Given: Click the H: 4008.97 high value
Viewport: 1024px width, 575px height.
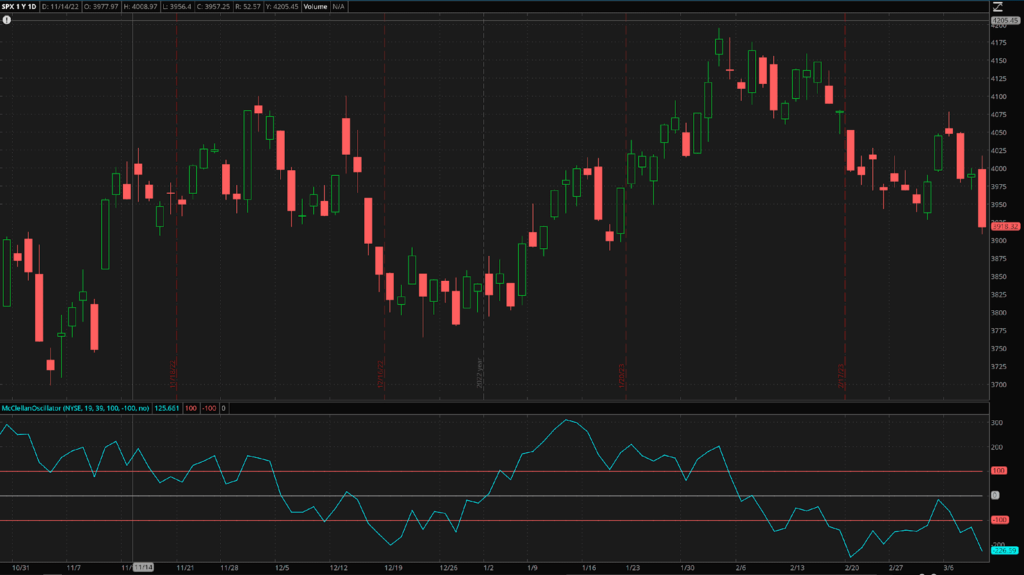Looking at the screenshot, I should pos(140,7).
